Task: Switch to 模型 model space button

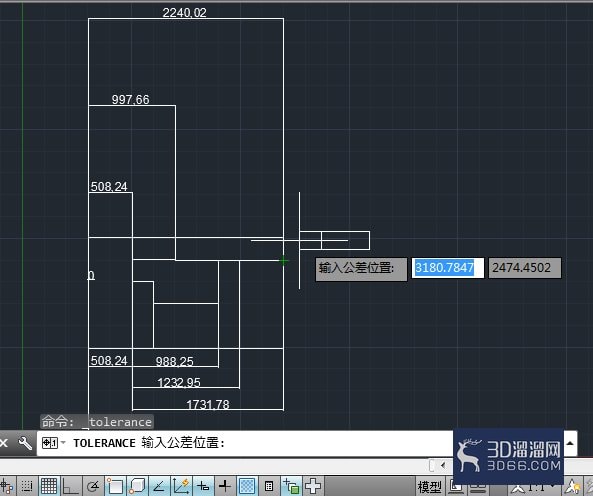Action: click(x=430, y=487)
